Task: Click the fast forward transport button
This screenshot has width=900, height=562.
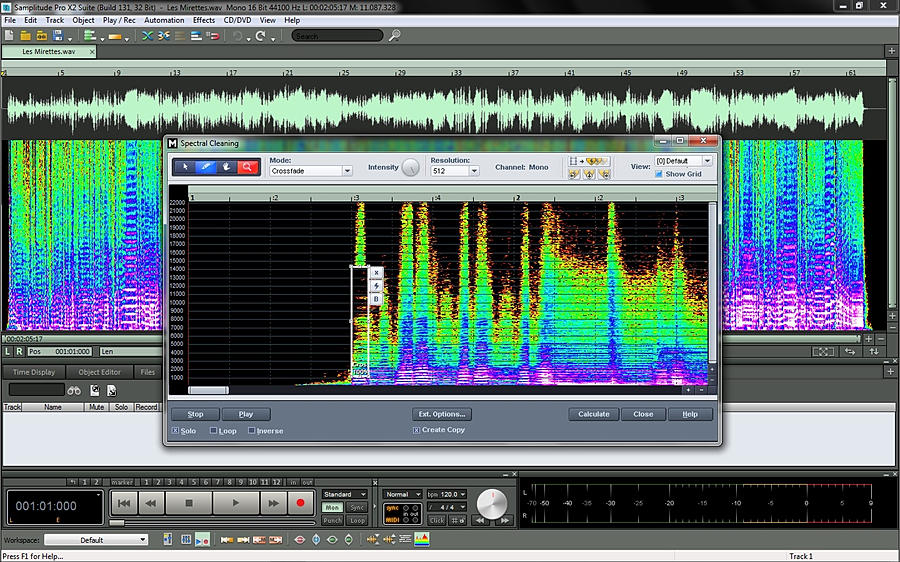Action: 273,503
